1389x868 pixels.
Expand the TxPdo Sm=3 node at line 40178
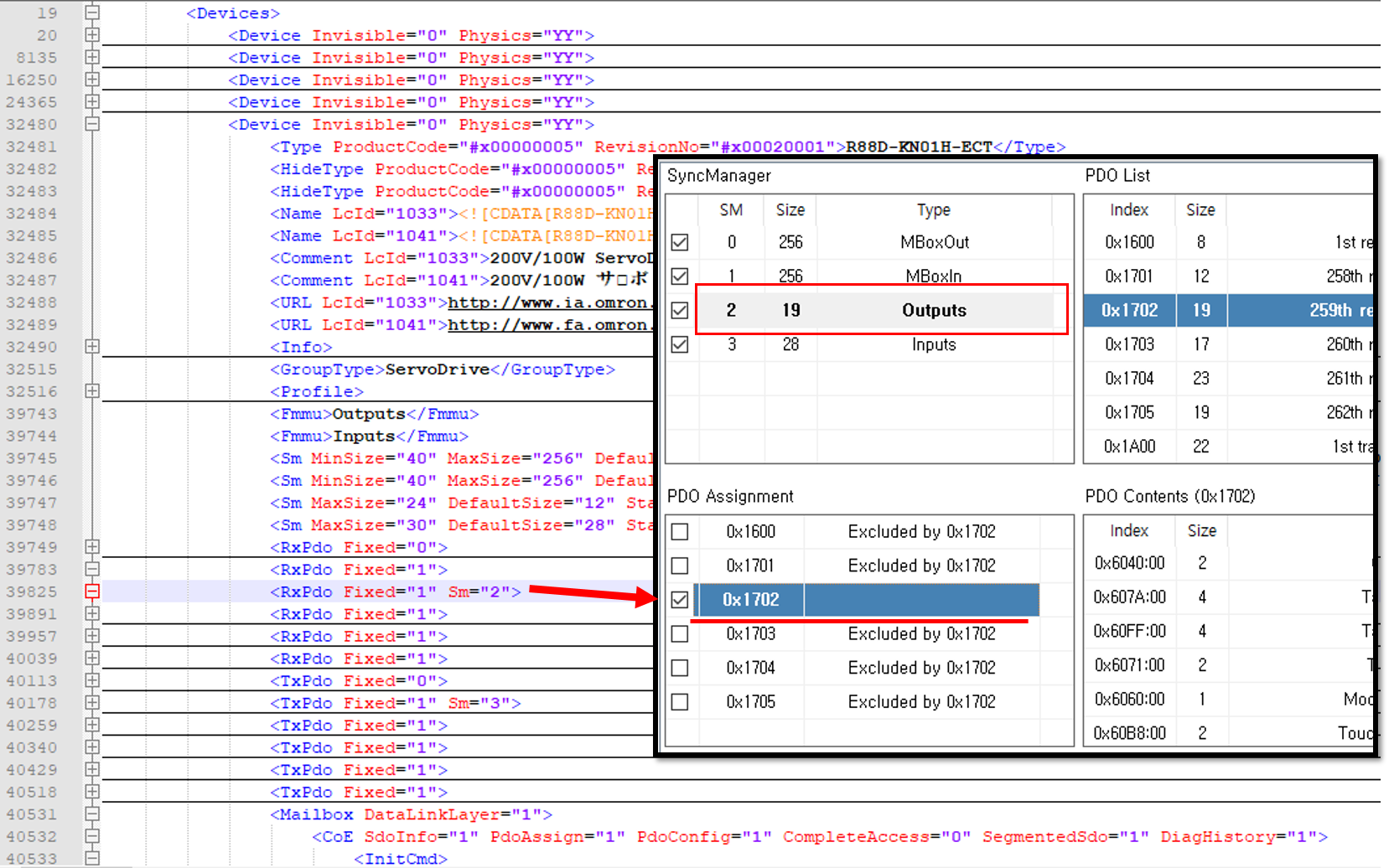tap(92, 702)
